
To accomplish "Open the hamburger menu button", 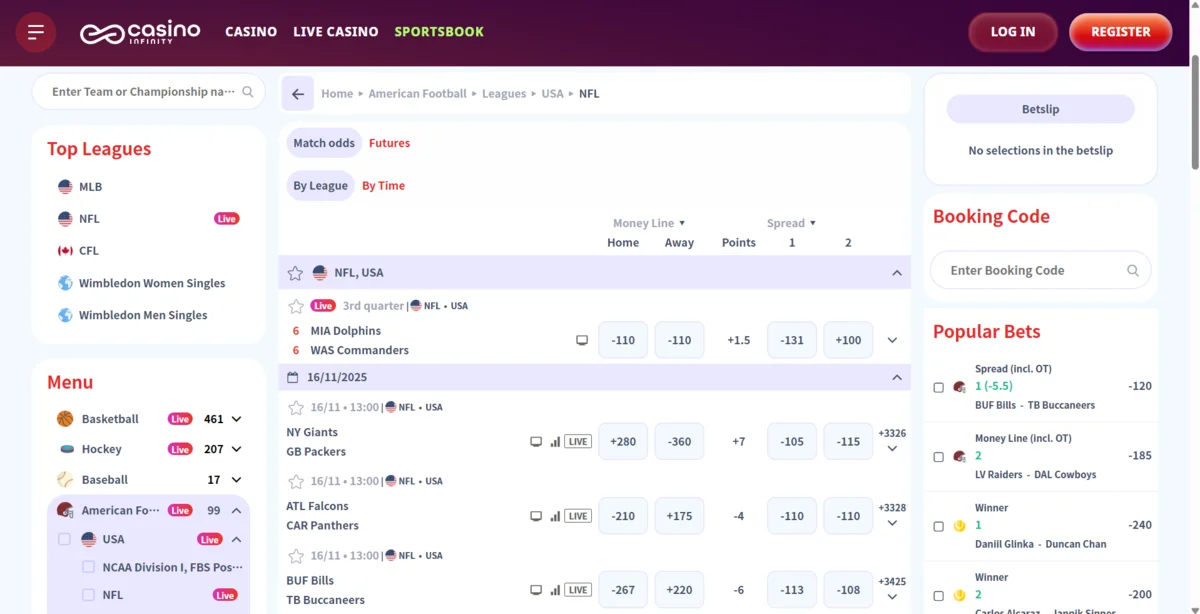I will point(36,32).
